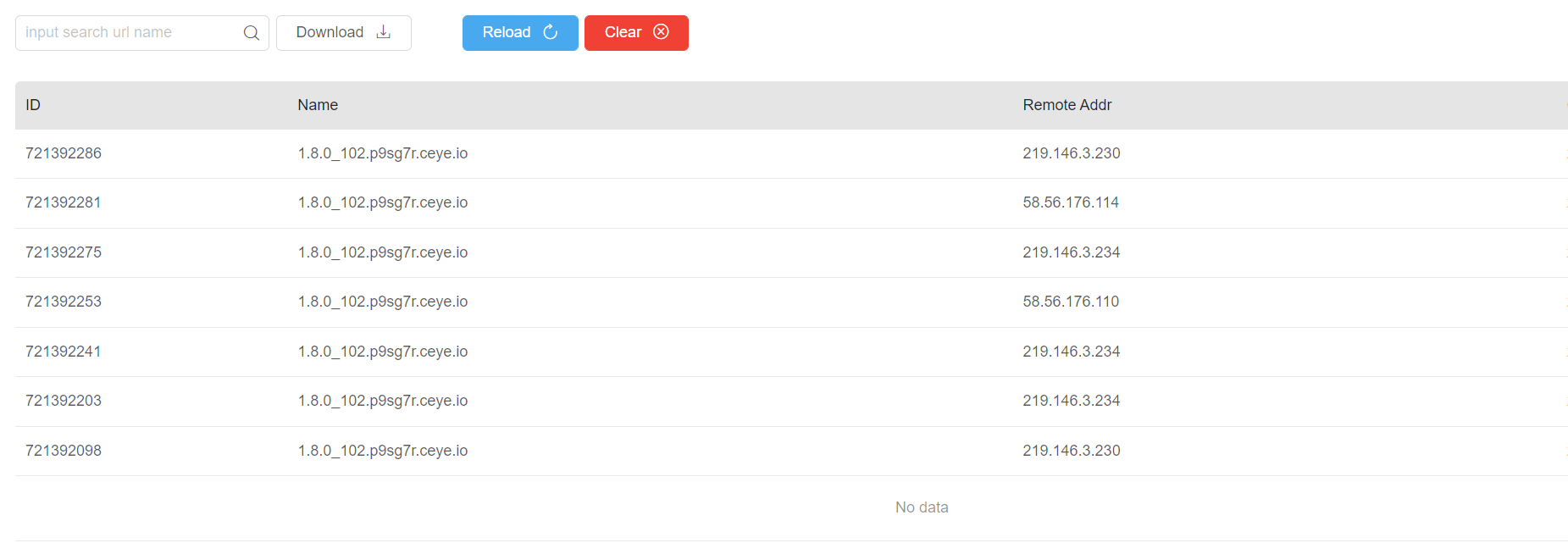Click remote address 58.56.176.110

[1070, 302]
